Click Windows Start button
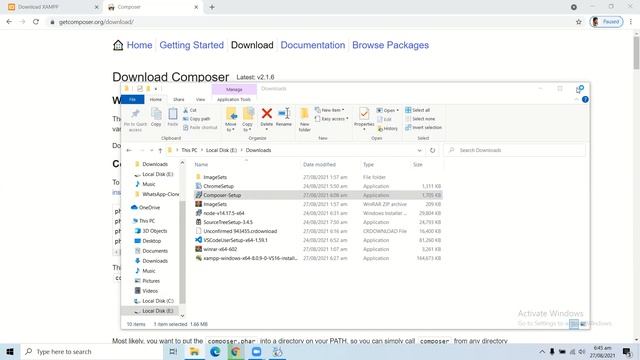The width and height of the screenshot is (640, 360). coord(10,351)
